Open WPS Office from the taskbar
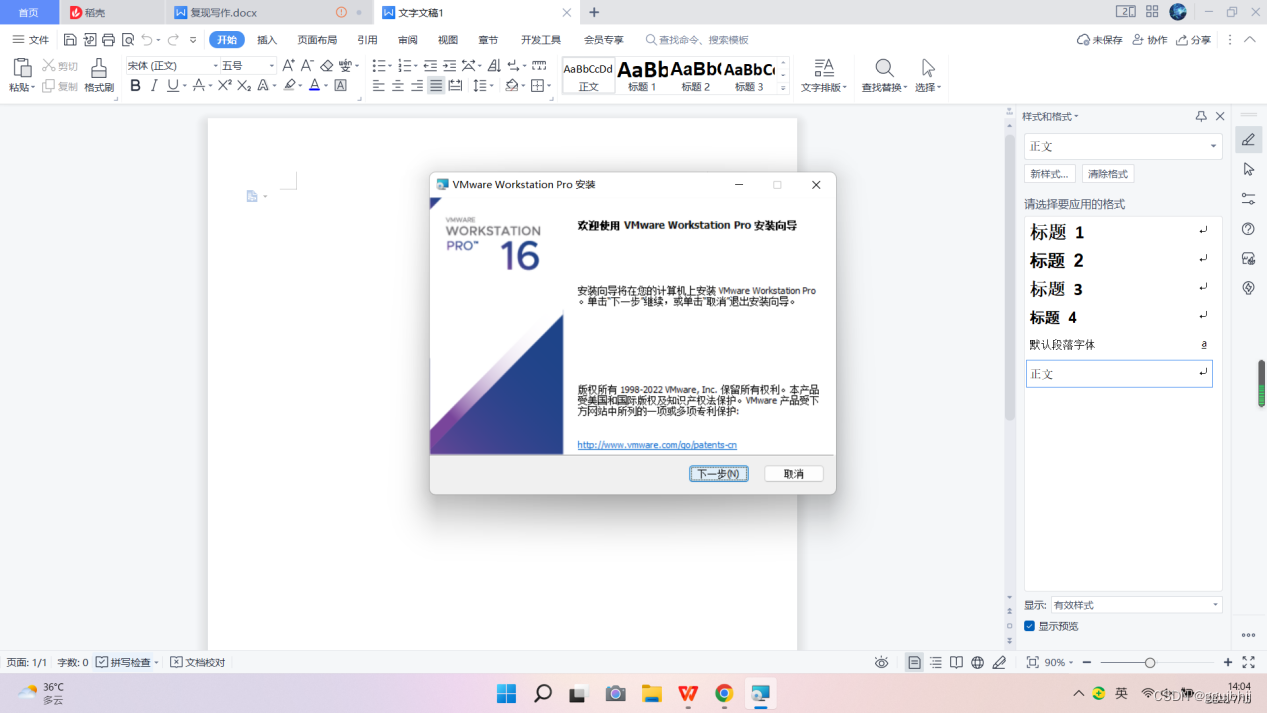This screenshot has width=1267, height=713. [688, 693]
